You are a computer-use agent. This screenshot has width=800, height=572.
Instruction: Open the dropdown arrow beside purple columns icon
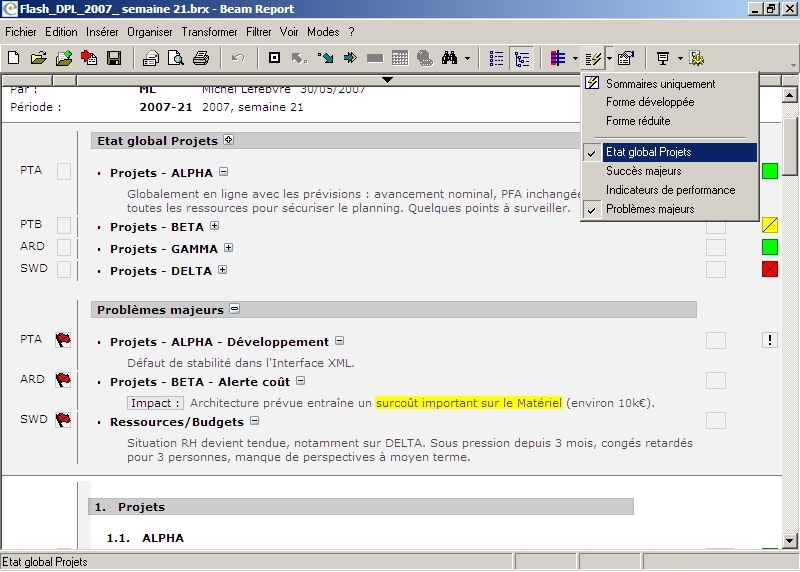point(575,59)
